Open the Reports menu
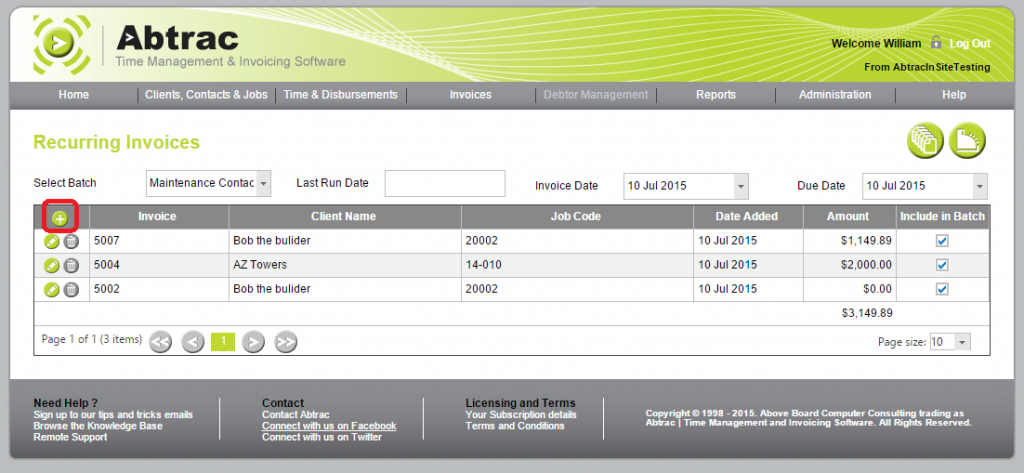The image size is (1024, 473). pyautogui.click(x=716, y=95)
